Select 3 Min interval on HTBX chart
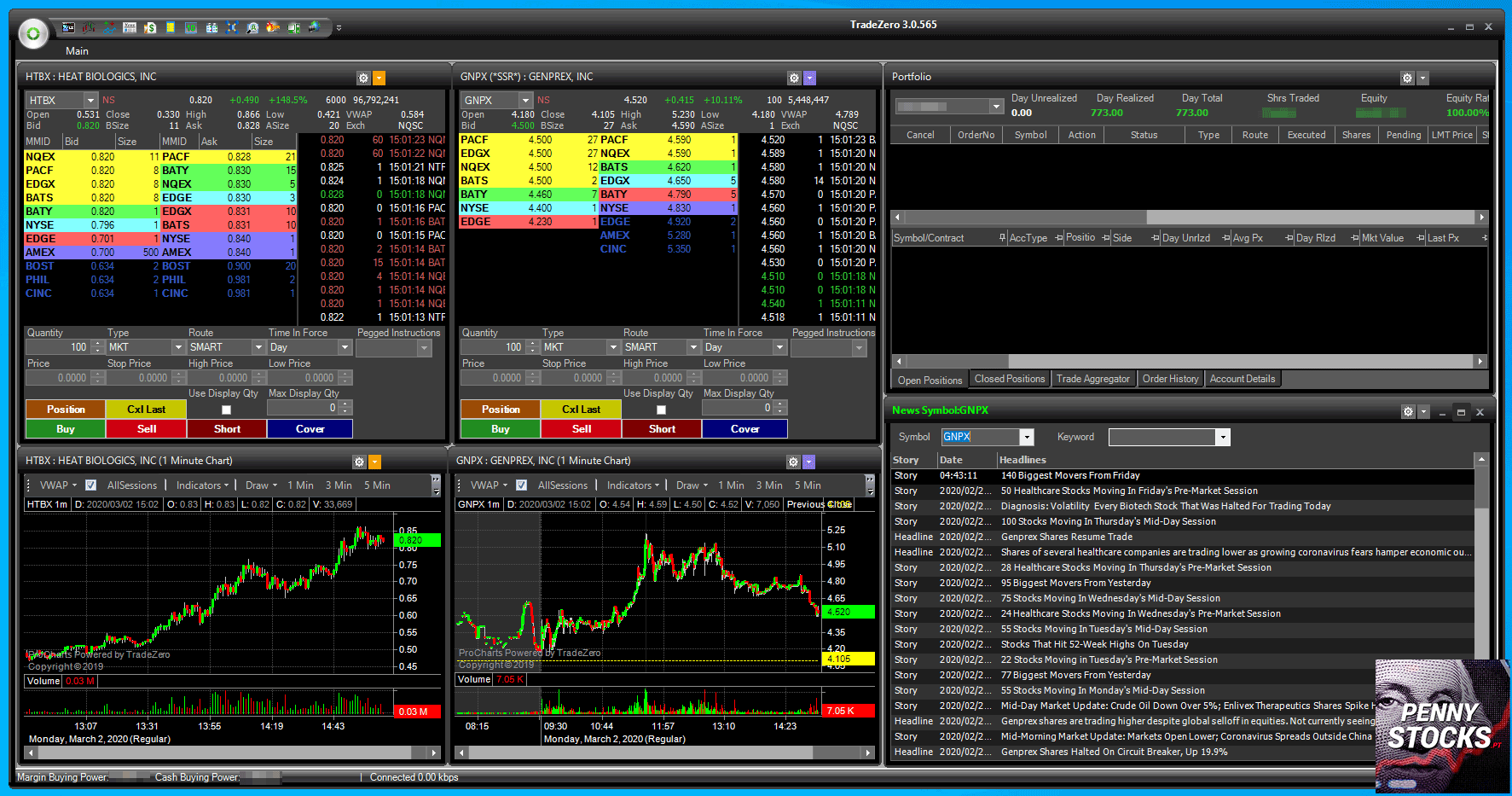This screenshot has width=1512, height=796. [339, 485]
